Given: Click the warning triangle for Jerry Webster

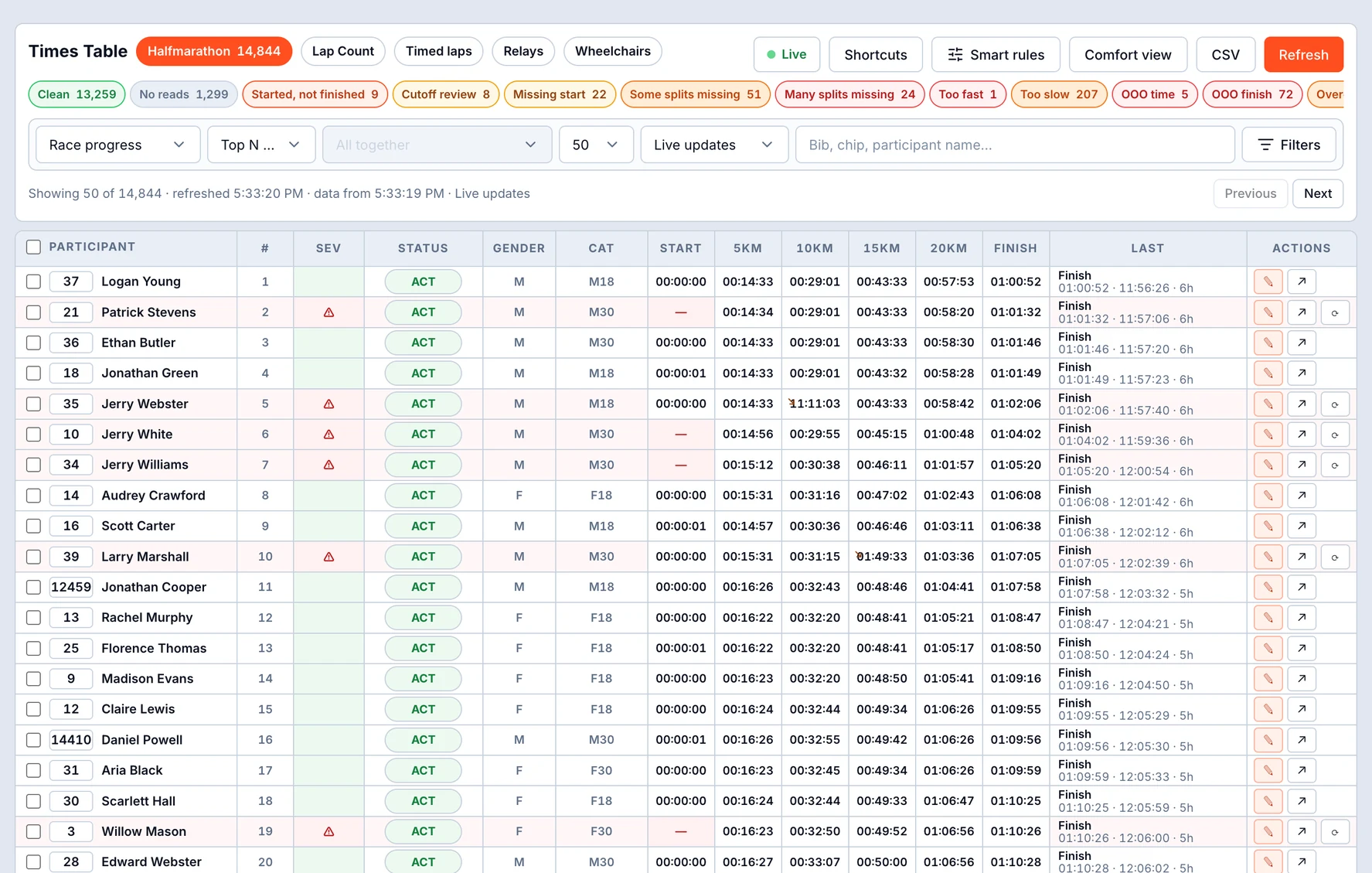Looking at the screenshot, I should click(329, 404).
